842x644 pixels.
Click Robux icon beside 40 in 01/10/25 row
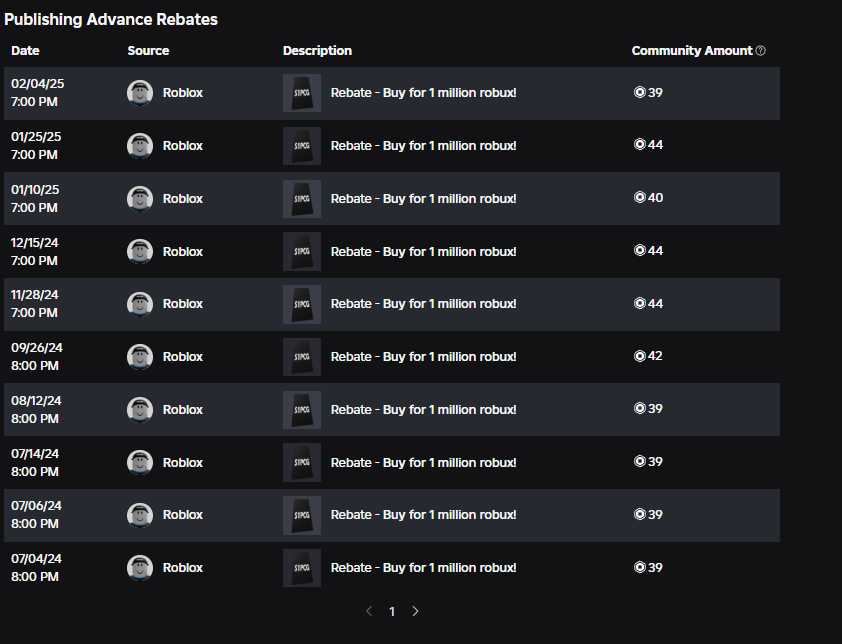click(640, 197)
